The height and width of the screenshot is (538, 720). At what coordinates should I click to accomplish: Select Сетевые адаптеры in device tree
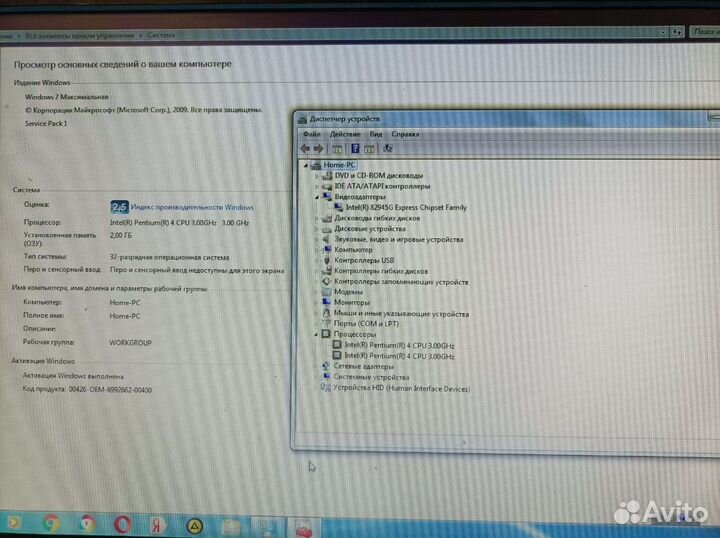pos(364,367)
